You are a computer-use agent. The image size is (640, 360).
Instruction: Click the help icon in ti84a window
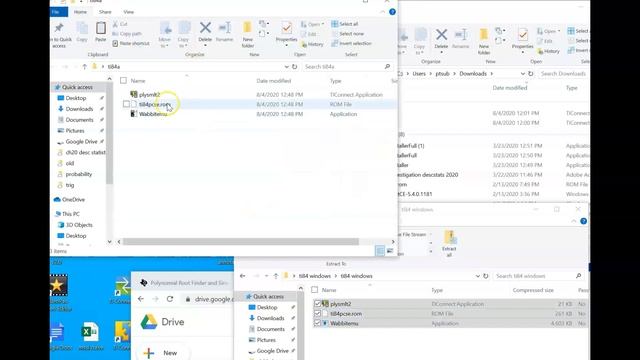point(392,12)
